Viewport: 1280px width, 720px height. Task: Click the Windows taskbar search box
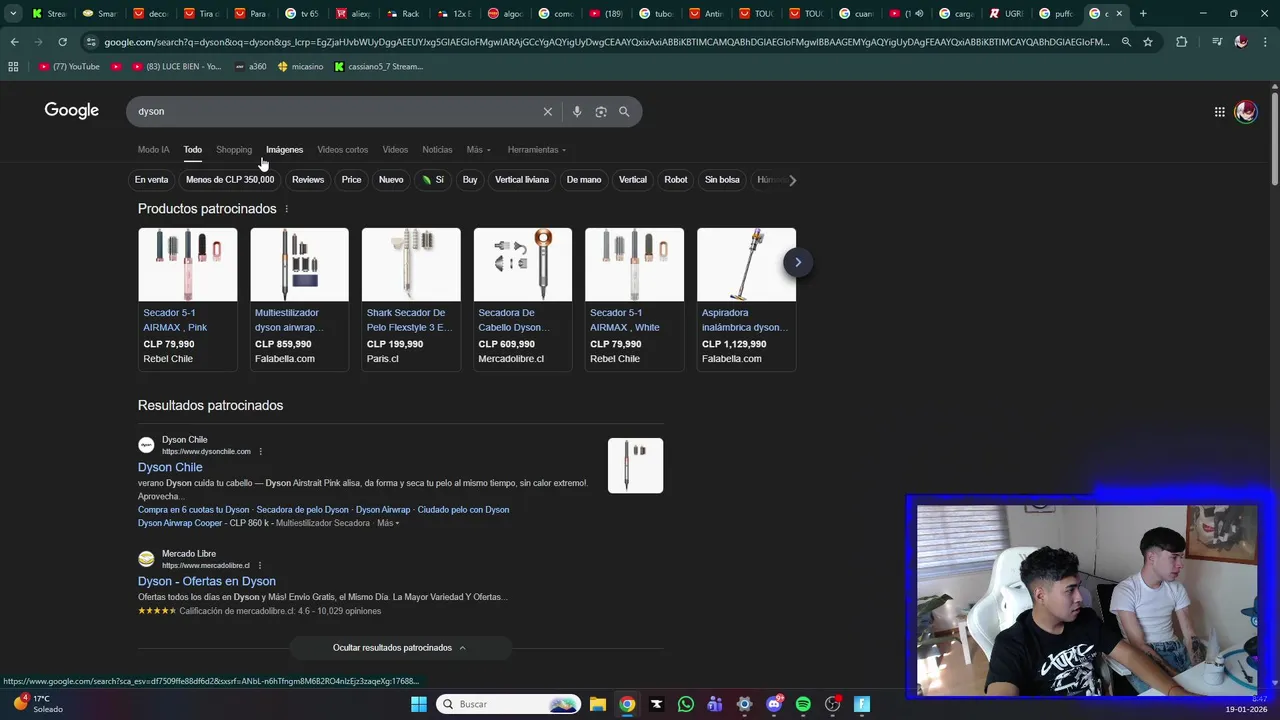coord(510,704)
